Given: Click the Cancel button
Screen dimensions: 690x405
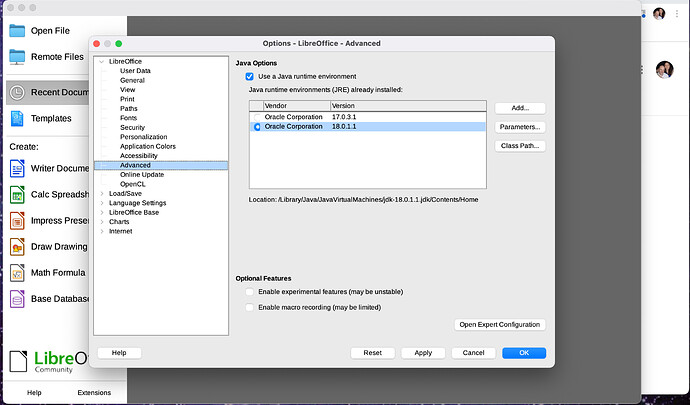Looking at the screenshot, I should pos(473,353).
